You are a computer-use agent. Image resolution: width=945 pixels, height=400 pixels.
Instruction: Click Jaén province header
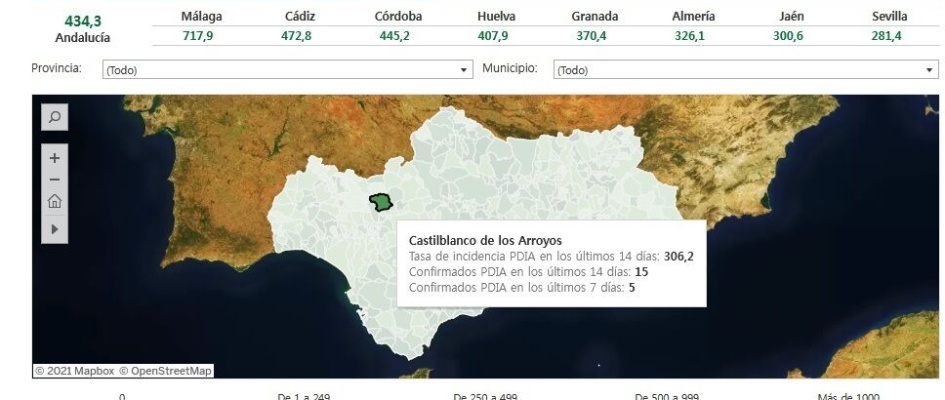pyautogui.click(x=791, y=16)
